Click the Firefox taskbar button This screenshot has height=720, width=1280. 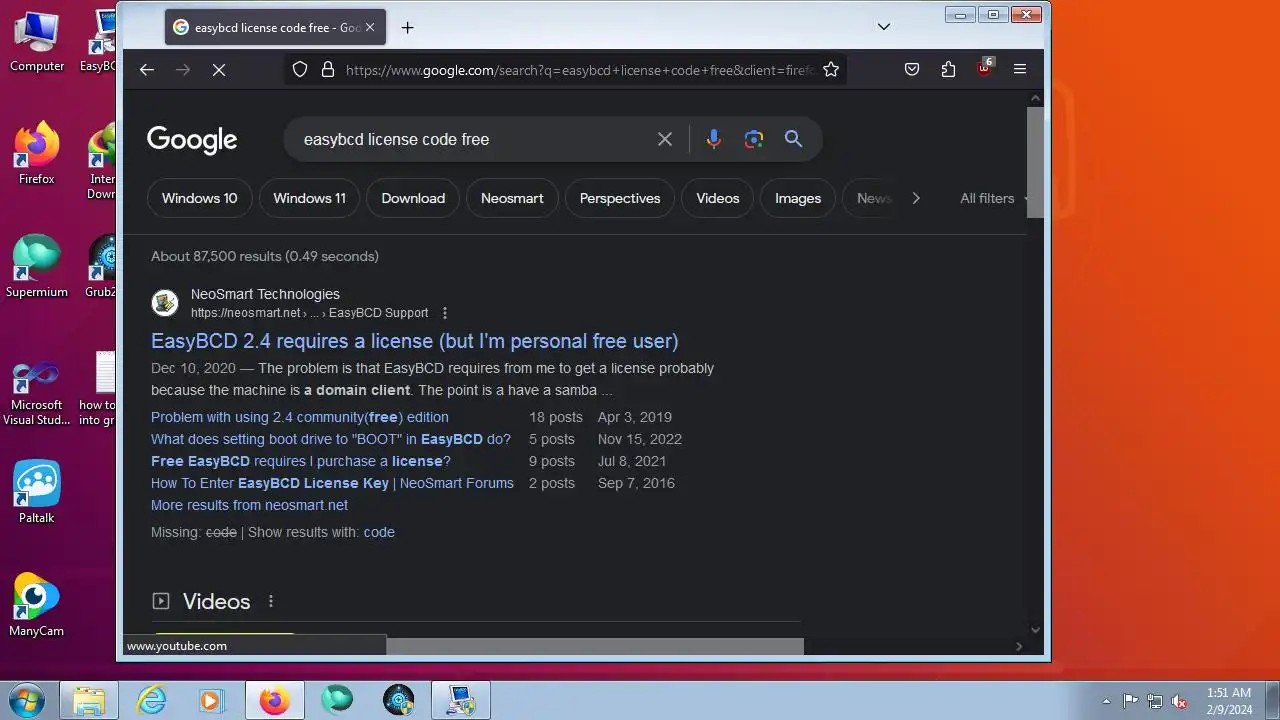[274, 700]
